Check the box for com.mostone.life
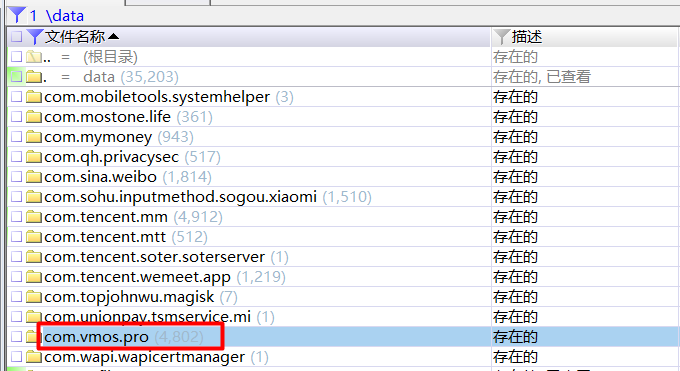Viewport: 680px width, 371px height. (16, 117)
